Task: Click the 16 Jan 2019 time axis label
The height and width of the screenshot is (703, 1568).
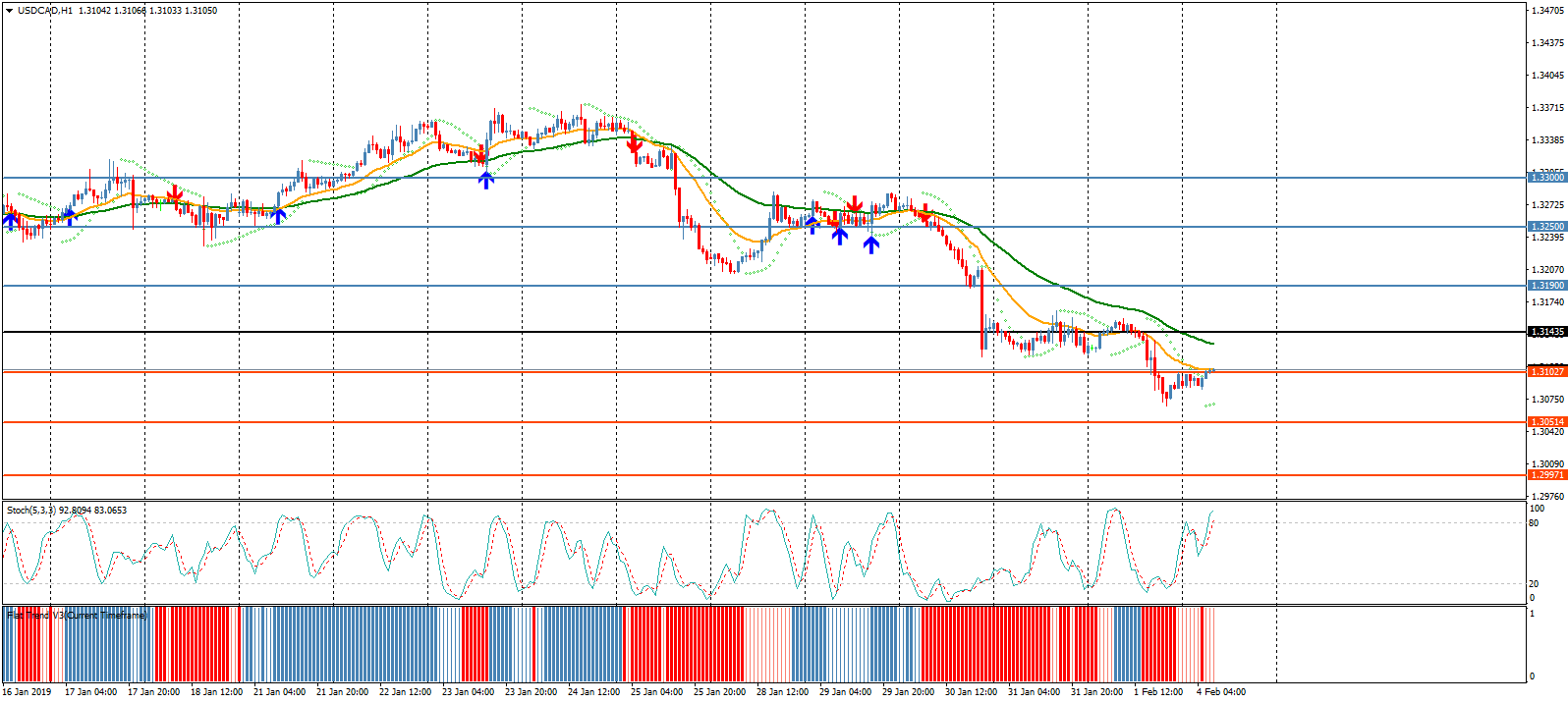Action: tap(27, 692)
